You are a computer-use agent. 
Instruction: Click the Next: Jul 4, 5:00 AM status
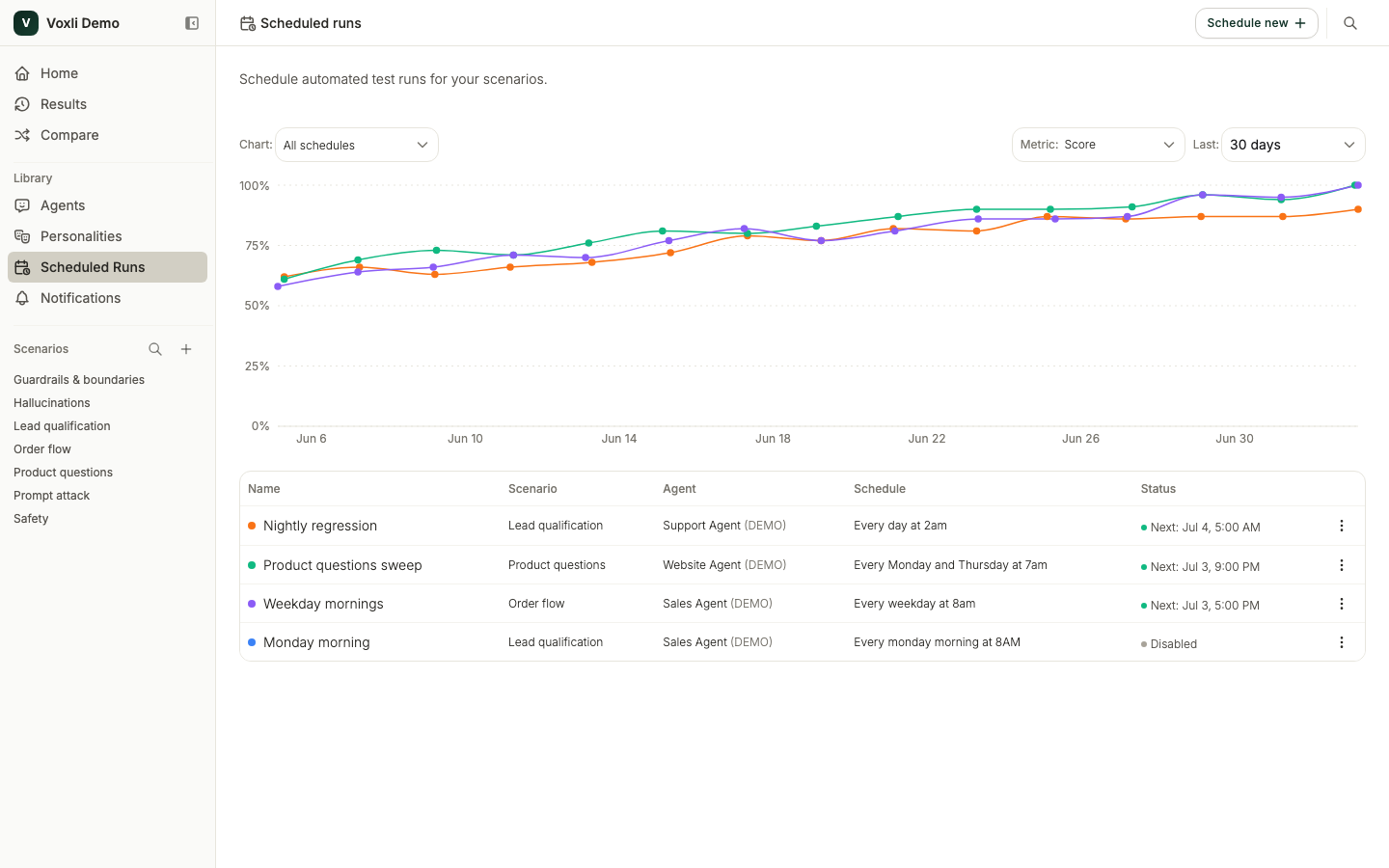1201,528
